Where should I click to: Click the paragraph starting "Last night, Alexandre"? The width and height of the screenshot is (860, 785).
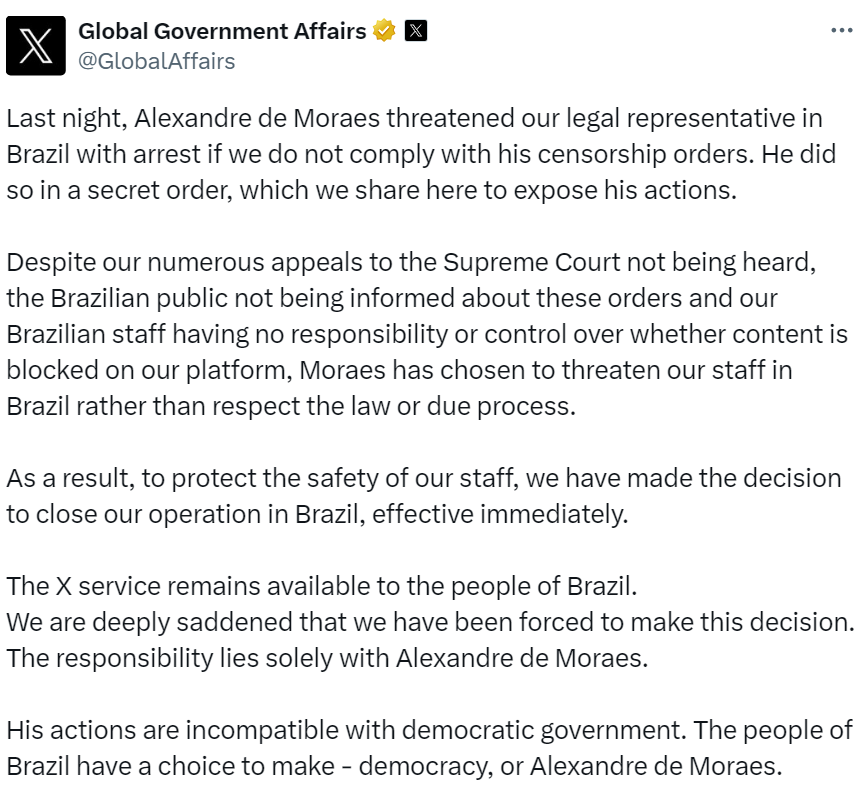tap(420, 155)
